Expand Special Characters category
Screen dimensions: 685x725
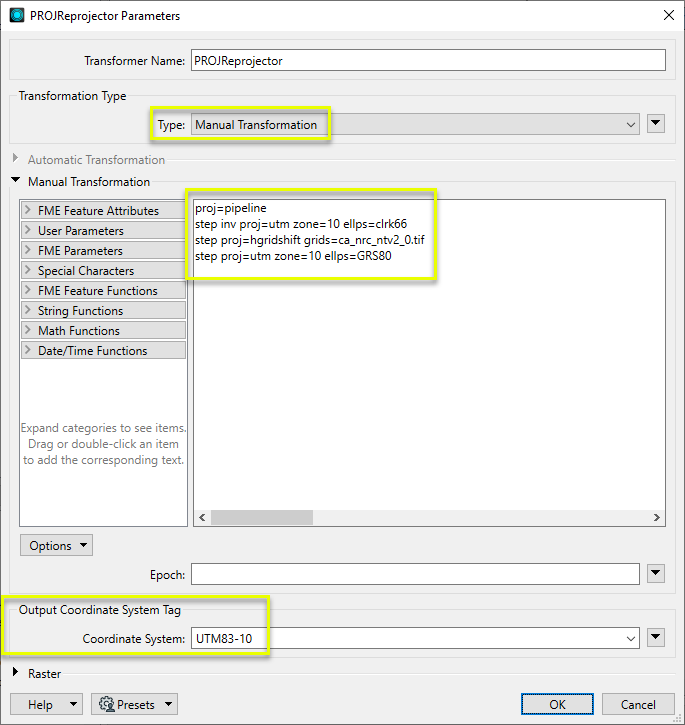[x=28, y=271]
